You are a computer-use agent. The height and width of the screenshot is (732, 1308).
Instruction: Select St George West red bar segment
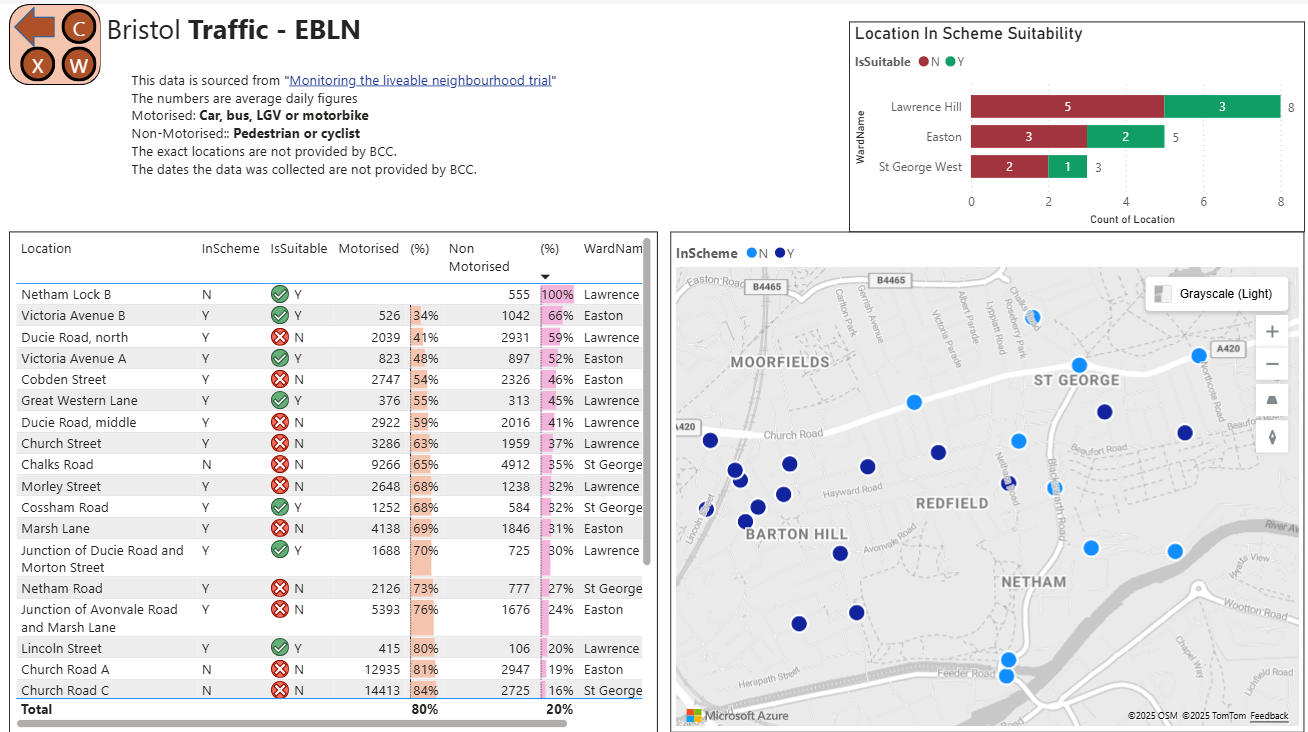1009,167
